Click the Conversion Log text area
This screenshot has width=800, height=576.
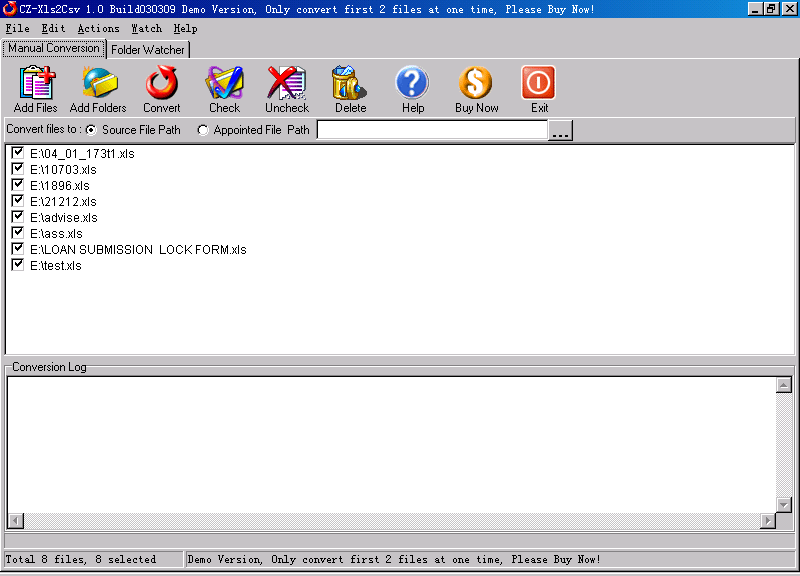click(391, 444)
